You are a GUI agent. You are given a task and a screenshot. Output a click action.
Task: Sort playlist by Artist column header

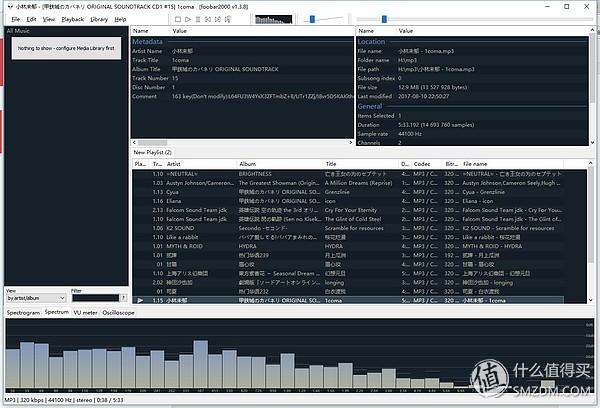click(190, 163)
